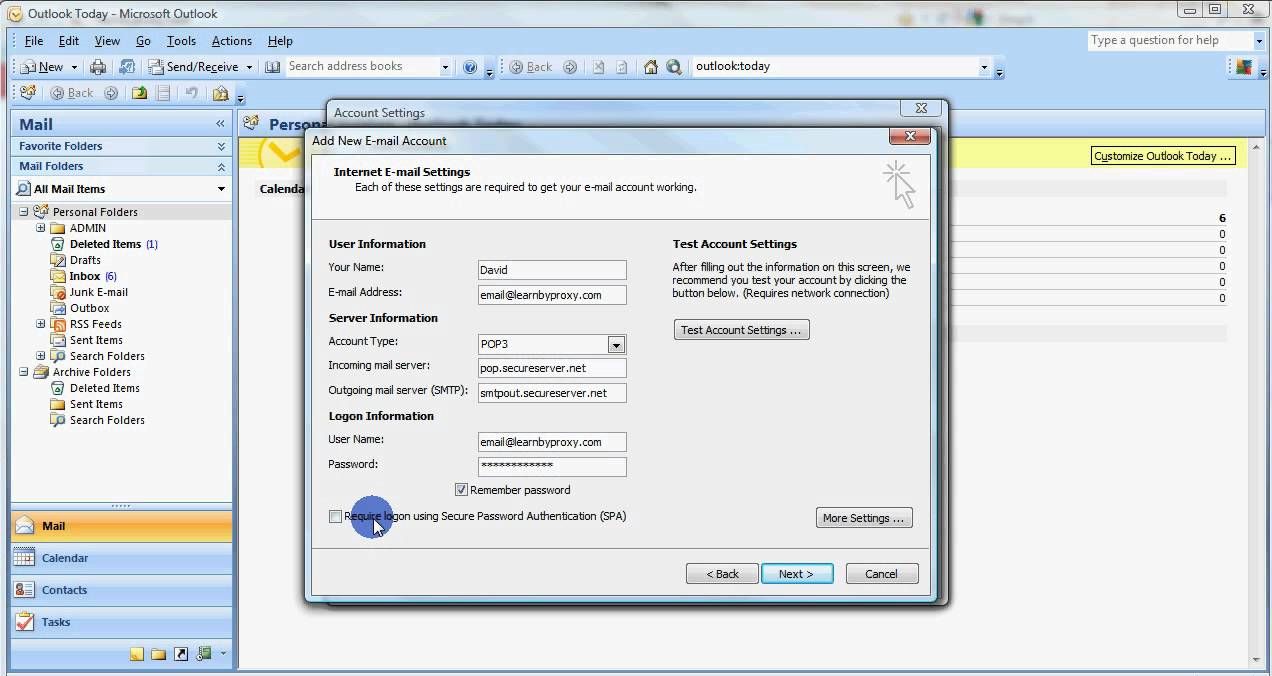Viewport: 1272px width, 676px height.
Task: Click the Incoming mail server field
Action: [x=552, y=368]
